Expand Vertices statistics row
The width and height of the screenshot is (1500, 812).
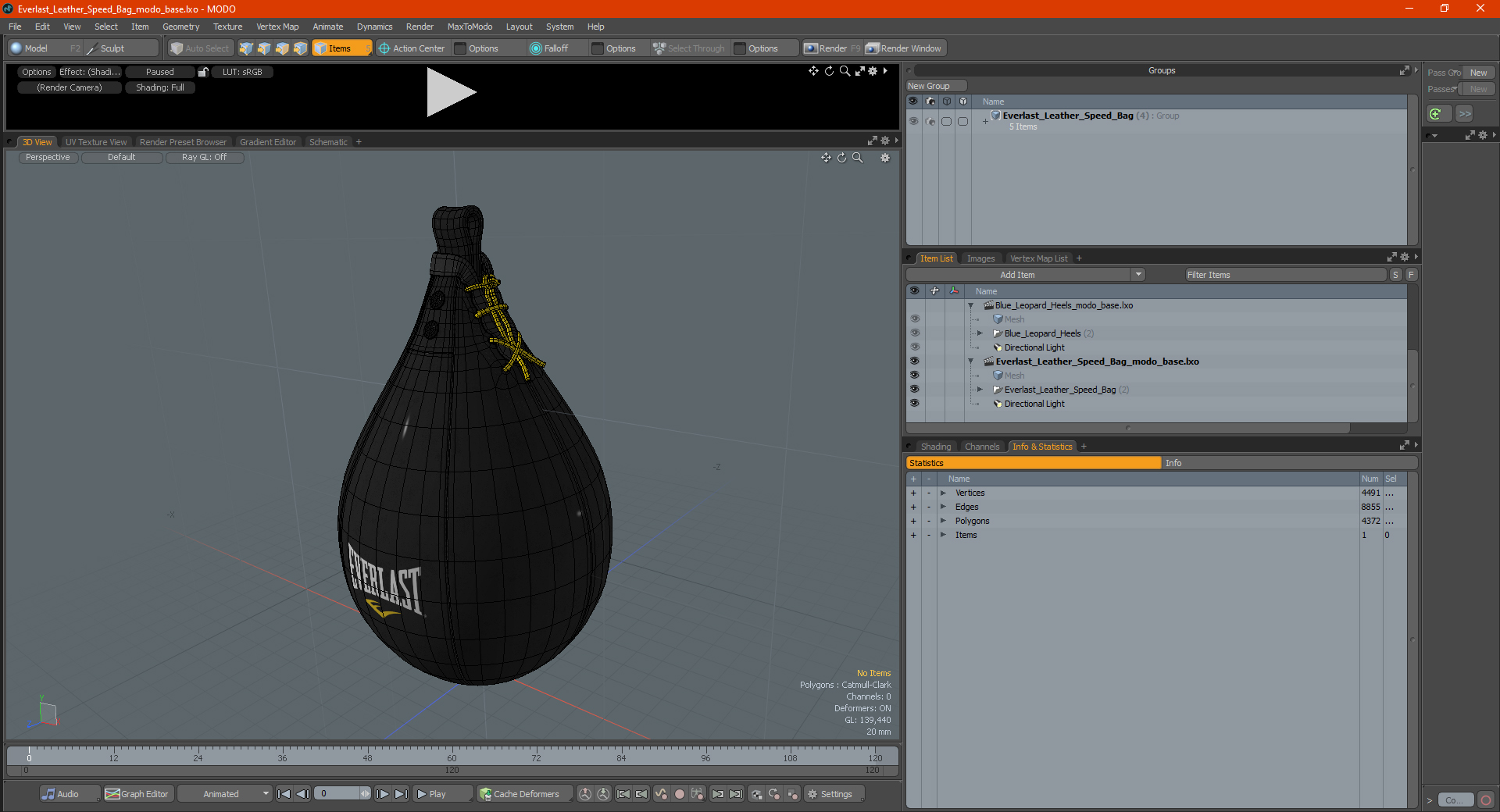pos(943,493)
